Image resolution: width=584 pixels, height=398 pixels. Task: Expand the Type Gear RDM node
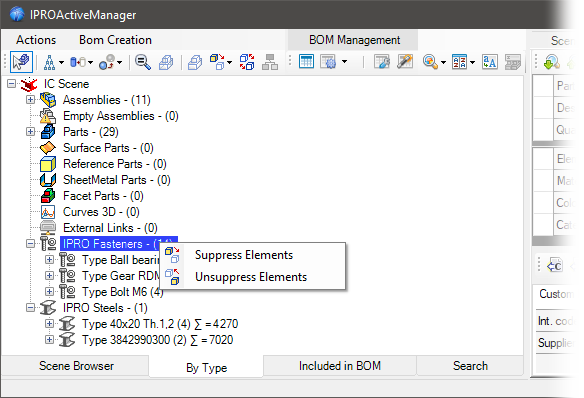49,276
